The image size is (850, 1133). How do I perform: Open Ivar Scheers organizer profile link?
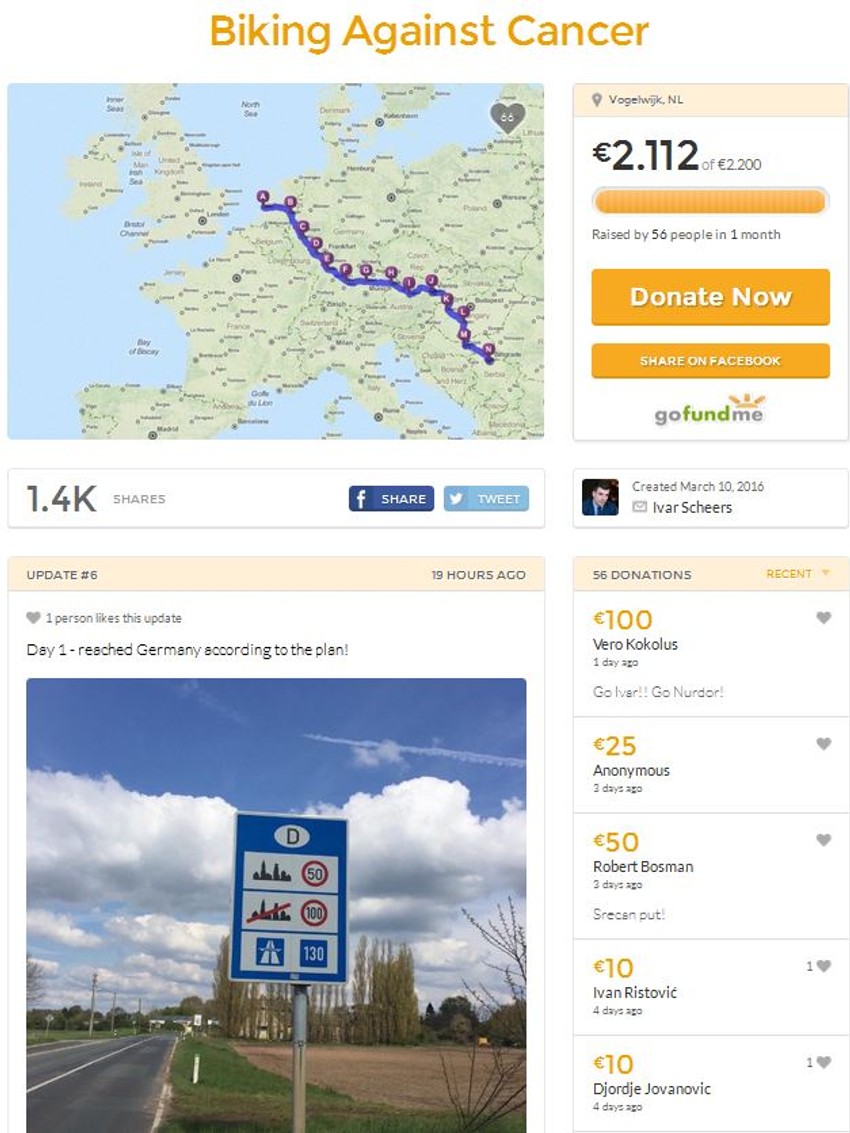[692, 507]
